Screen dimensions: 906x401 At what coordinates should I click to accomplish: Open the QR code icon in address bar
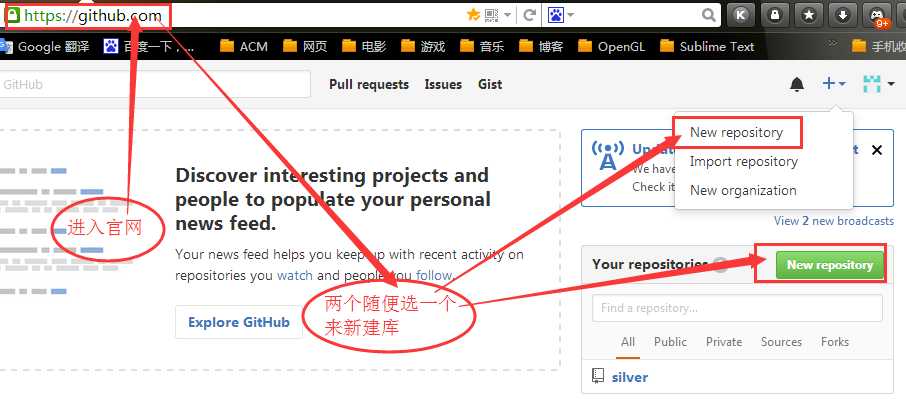click(491, 15)
